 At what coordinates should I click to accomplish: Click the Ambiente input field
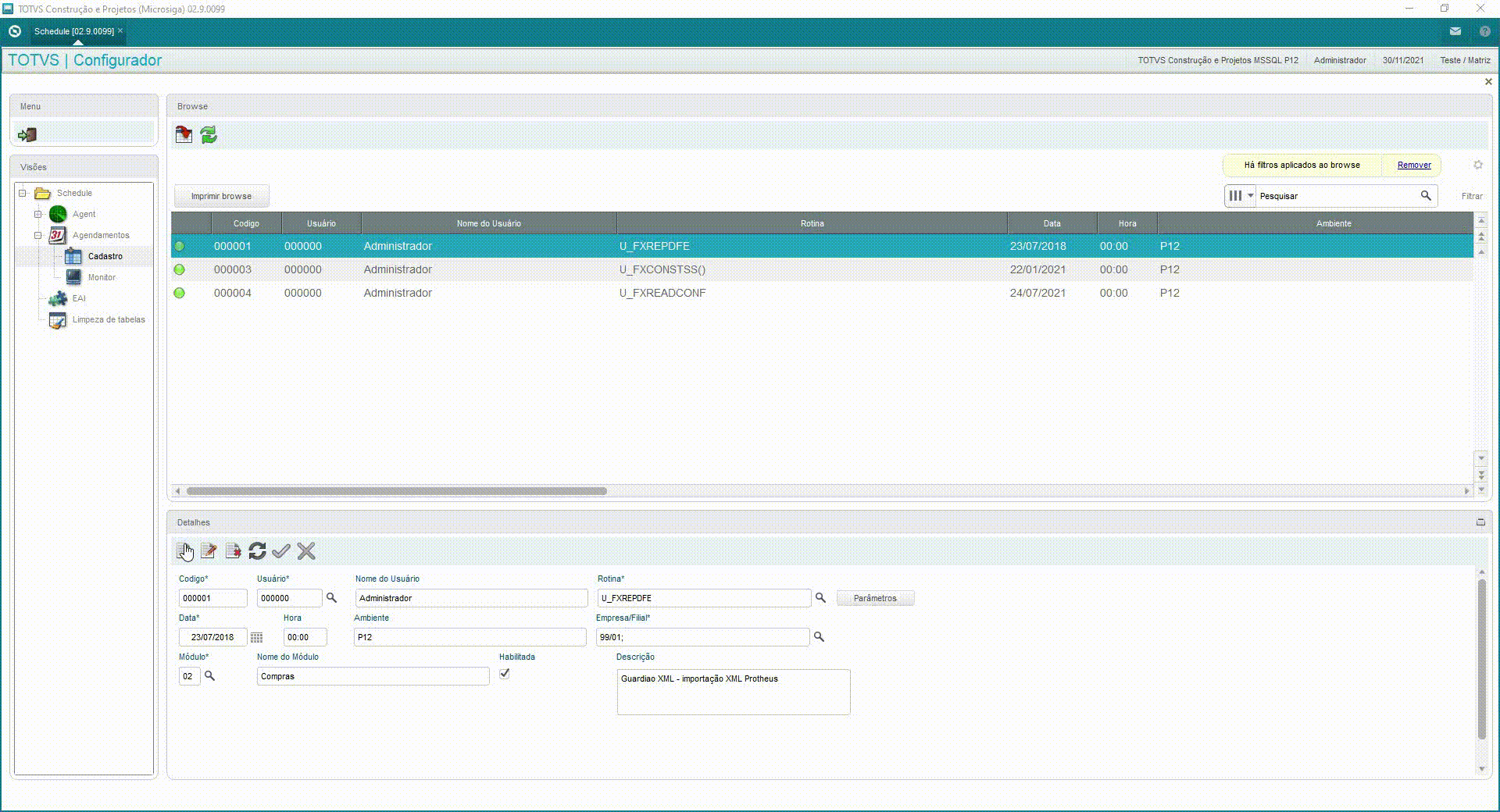click(470, 637)
